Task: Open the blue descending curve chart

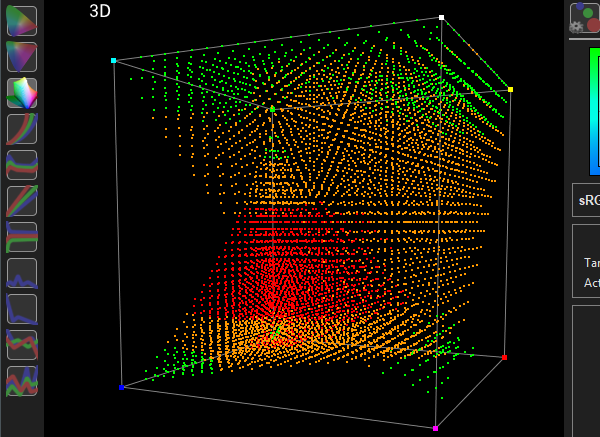Action: point(22,309)
